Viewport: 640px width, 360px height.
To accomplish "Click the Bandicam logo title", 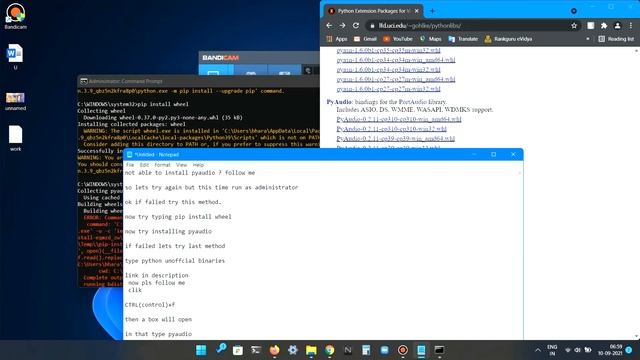I will click(x=221, y=58).
